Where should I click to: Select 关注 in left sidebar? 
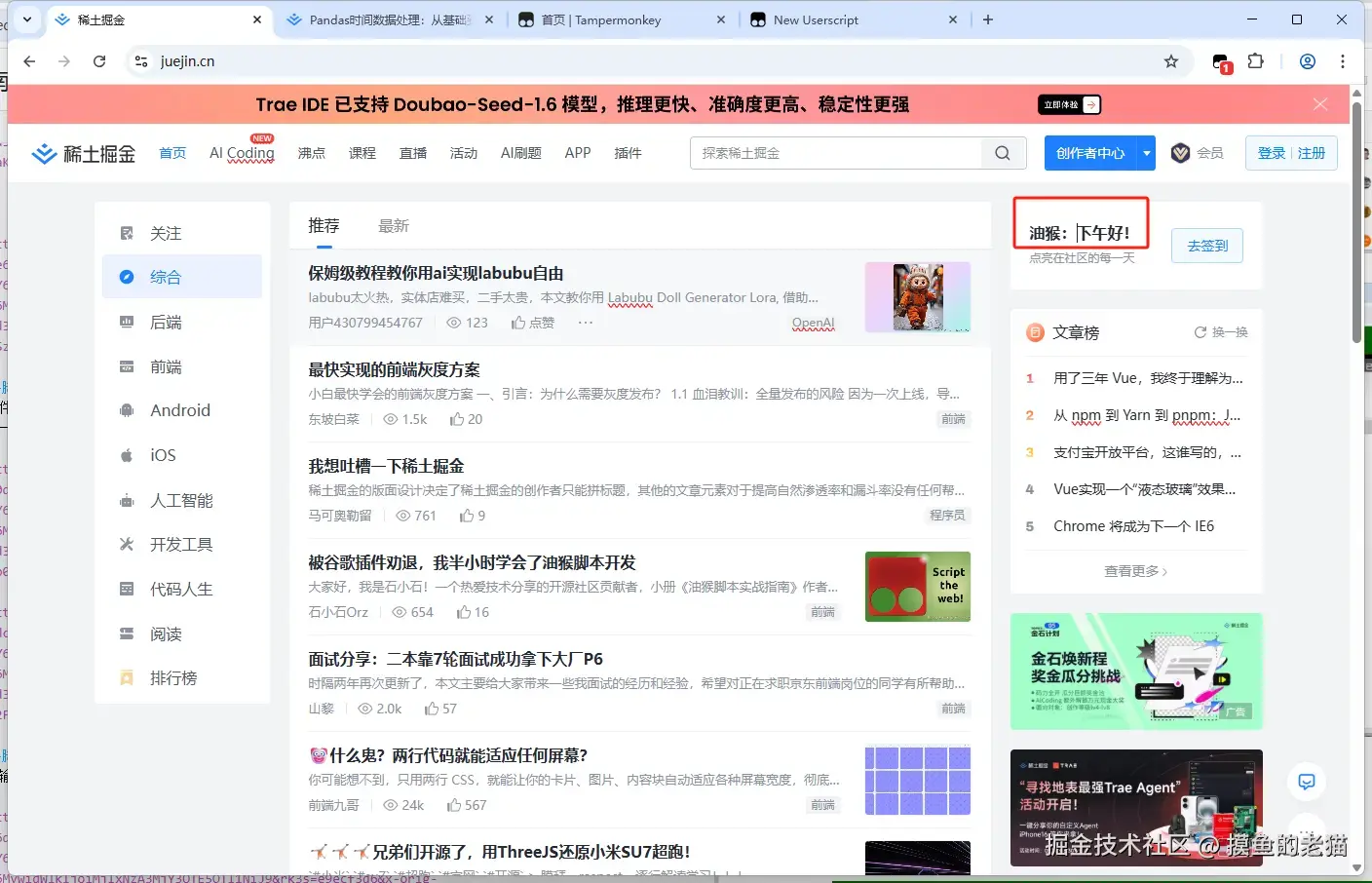[182, 233]
